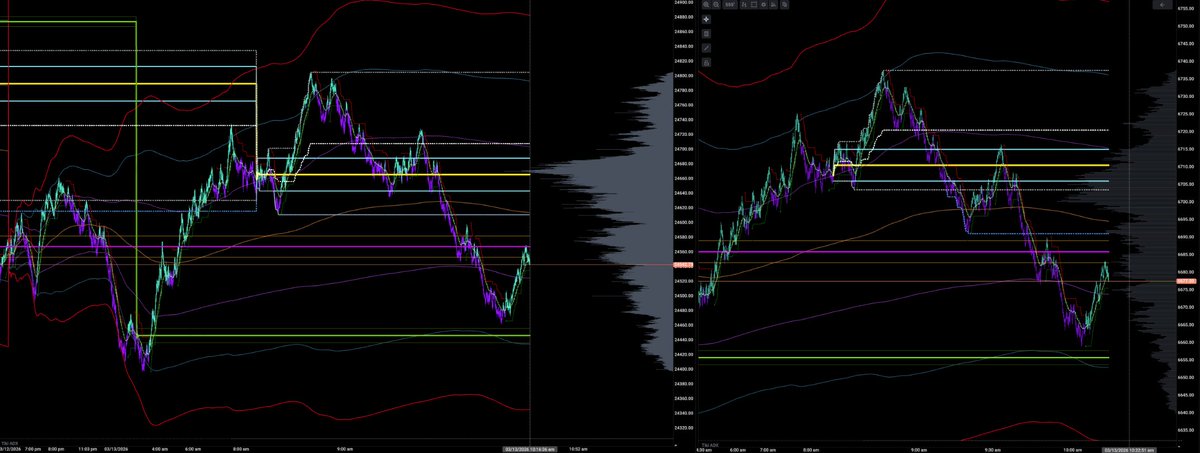Open chart settings gear icon
This screenshot has height=453, width=1200.
(764, 5)
